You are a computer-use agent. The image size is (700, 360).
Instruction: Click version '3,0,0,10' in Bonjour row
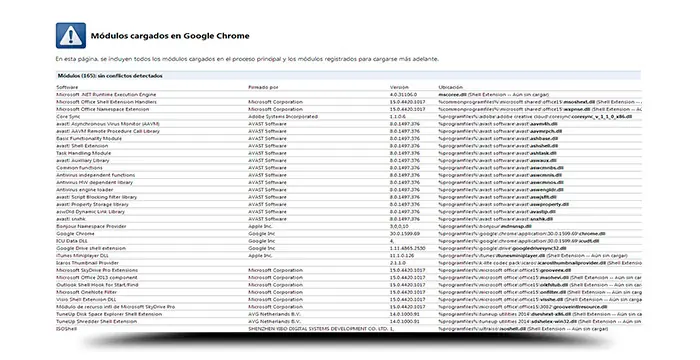(x=399, y=226)
